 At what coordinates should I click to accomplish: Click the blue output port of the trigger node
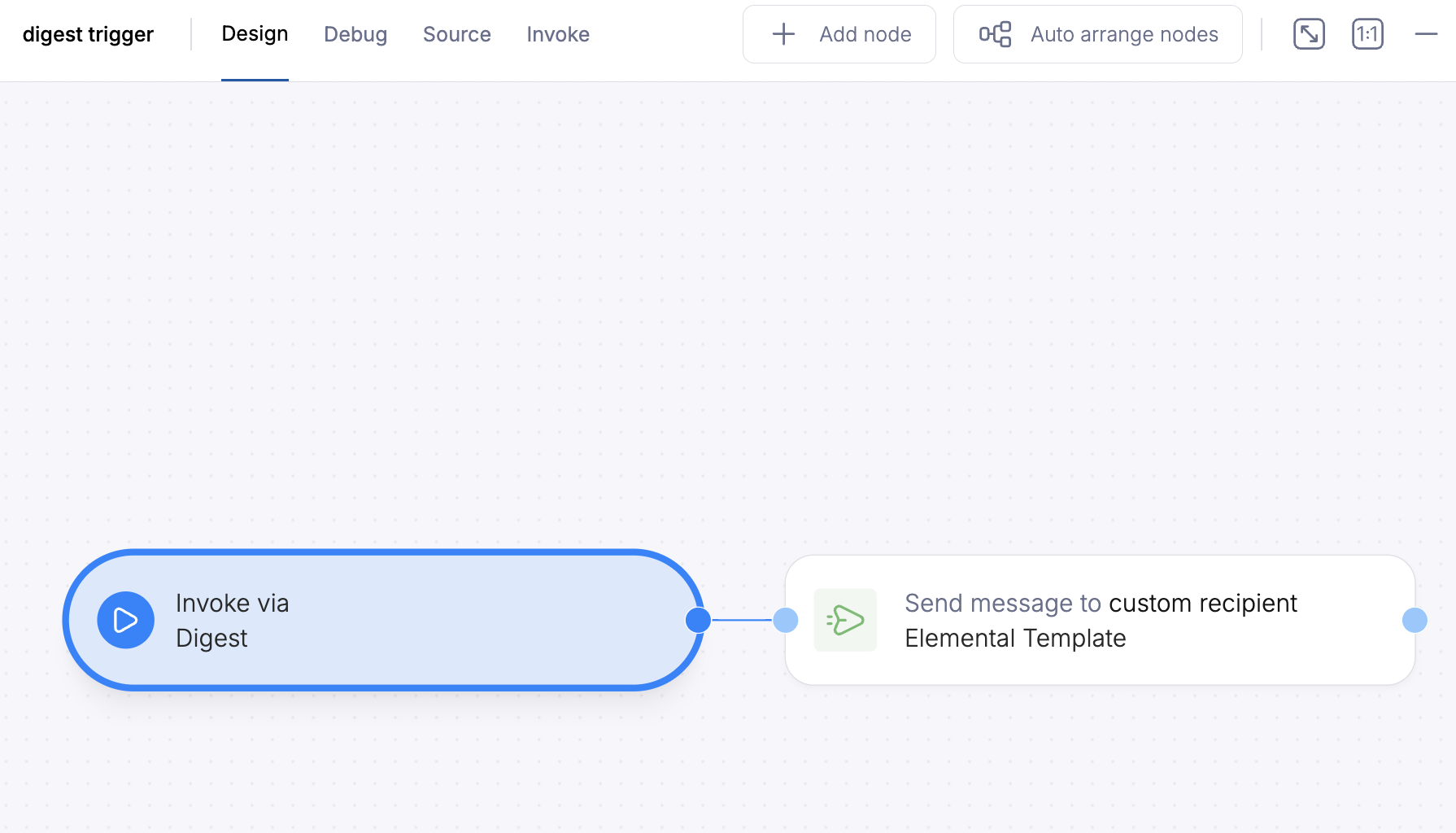click(697, 620)
